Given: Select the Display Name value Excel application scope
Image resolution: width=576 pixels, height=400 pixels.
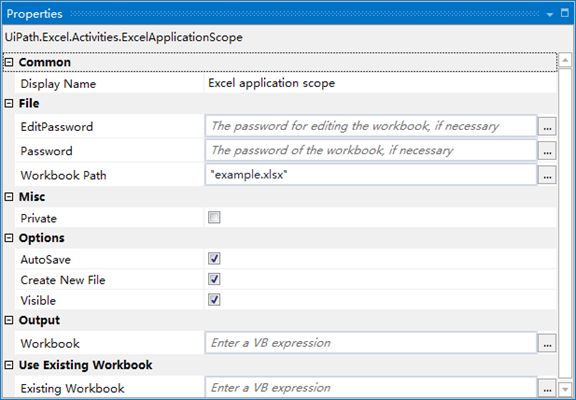Looking at the screenshot, I should tap(271, 83).
